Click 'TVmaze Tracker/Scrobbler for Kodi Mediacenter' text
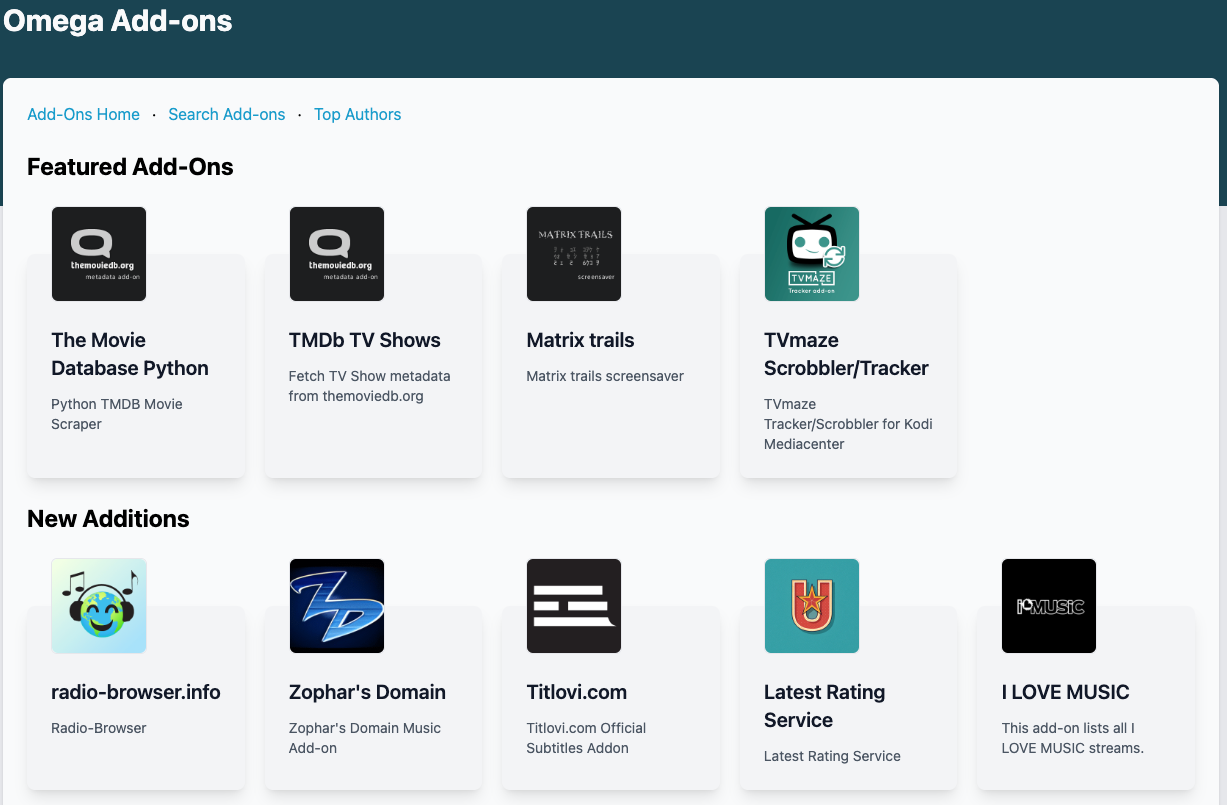The height and width of the screenshot is (805, 1227). click(x=848, y=424)
